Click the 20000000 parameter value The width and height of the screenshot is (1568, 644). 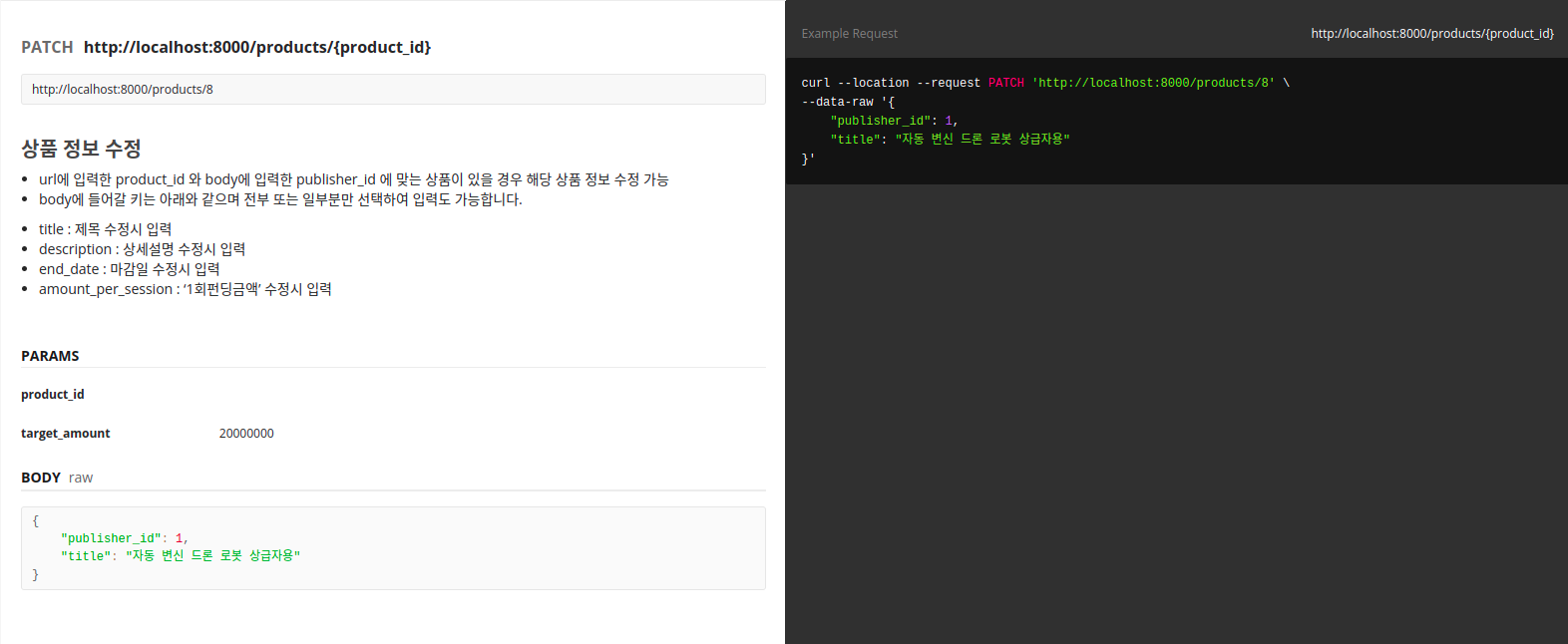click(246, 434)
